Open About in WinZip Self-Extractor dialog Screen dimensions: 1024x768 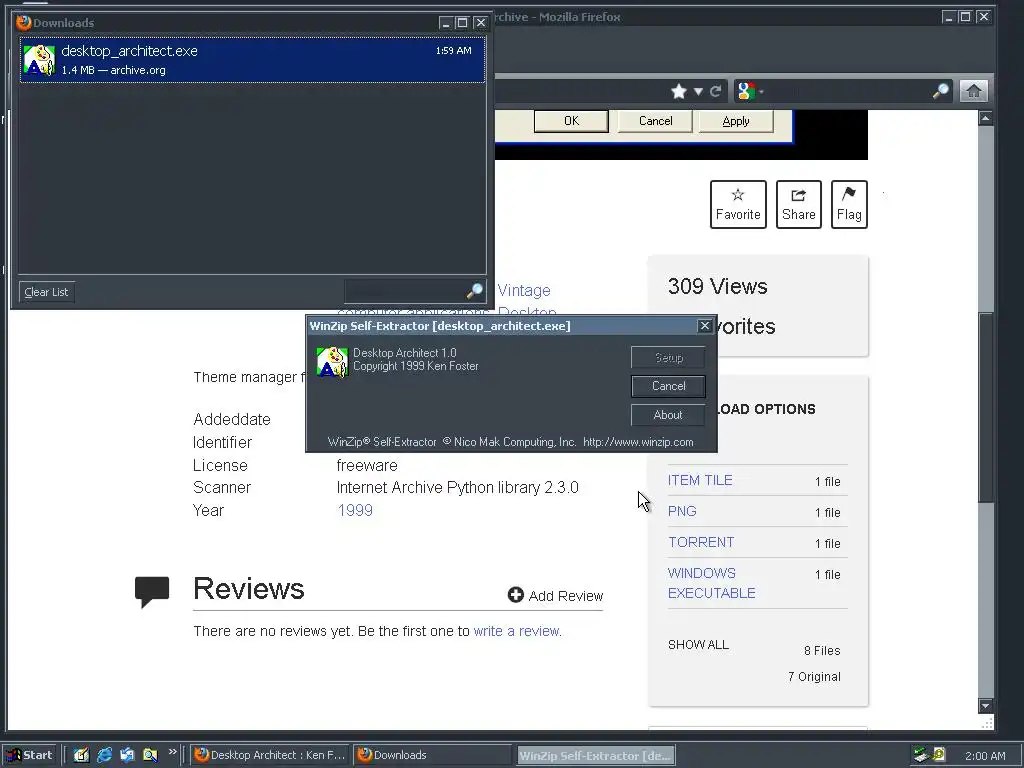pos(668,415)
